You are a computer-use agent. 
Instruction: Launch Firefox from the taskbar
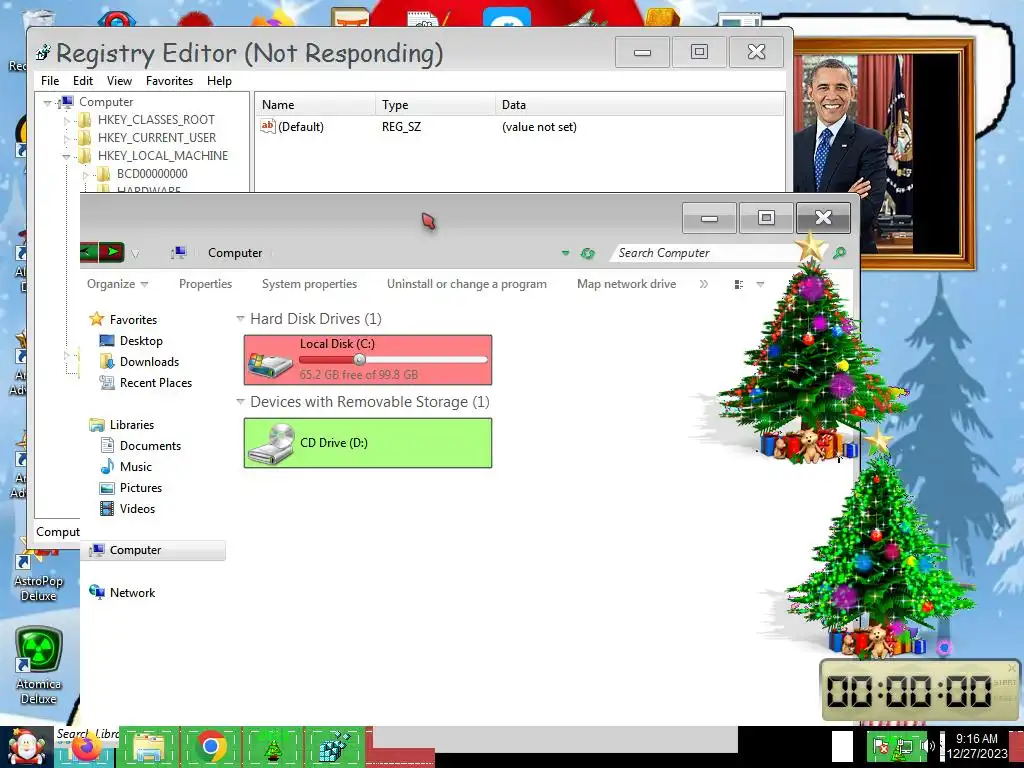click(x=86, y=748)
